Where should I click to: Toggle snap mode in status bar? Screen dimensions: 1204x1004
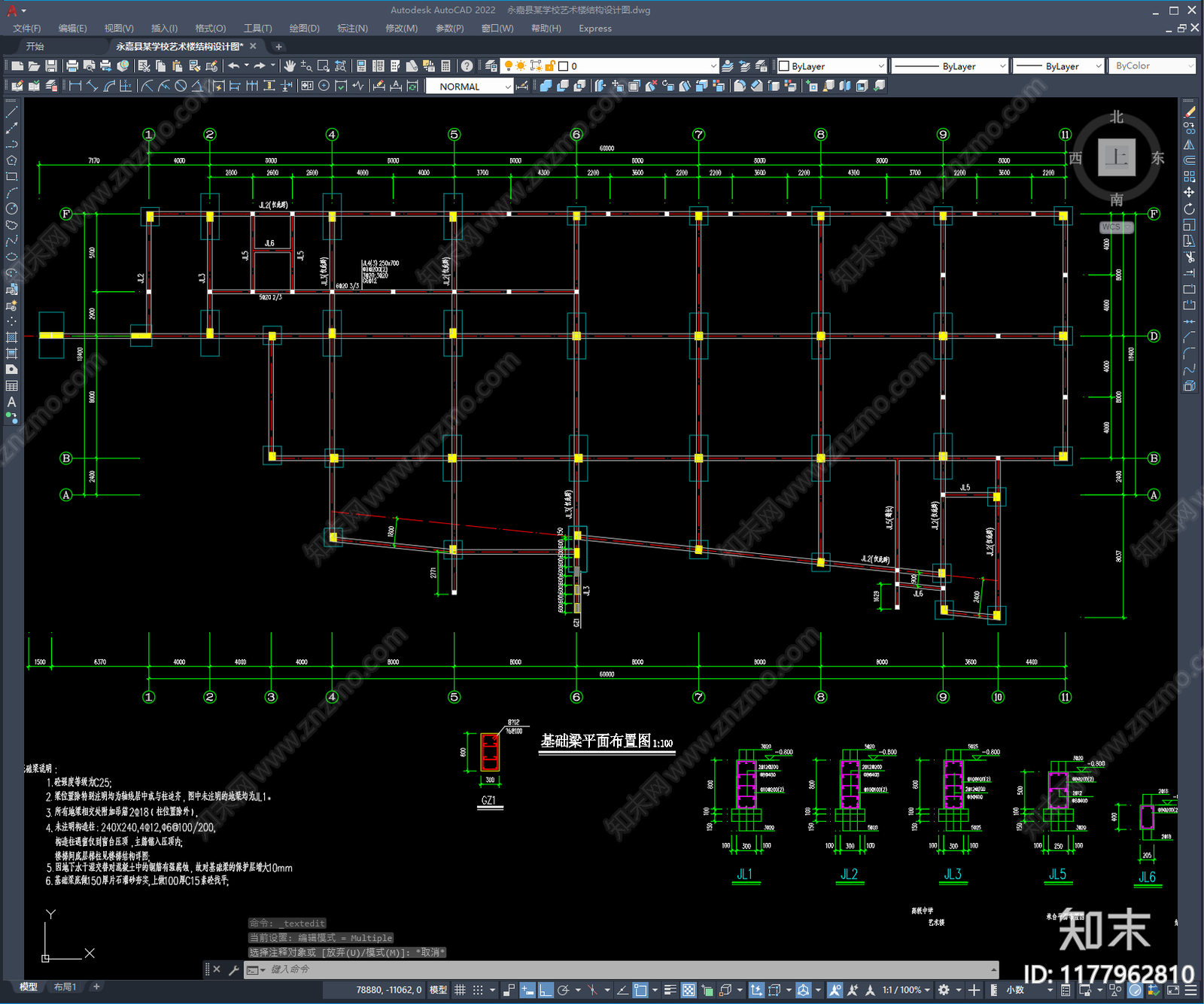point(478,990)
